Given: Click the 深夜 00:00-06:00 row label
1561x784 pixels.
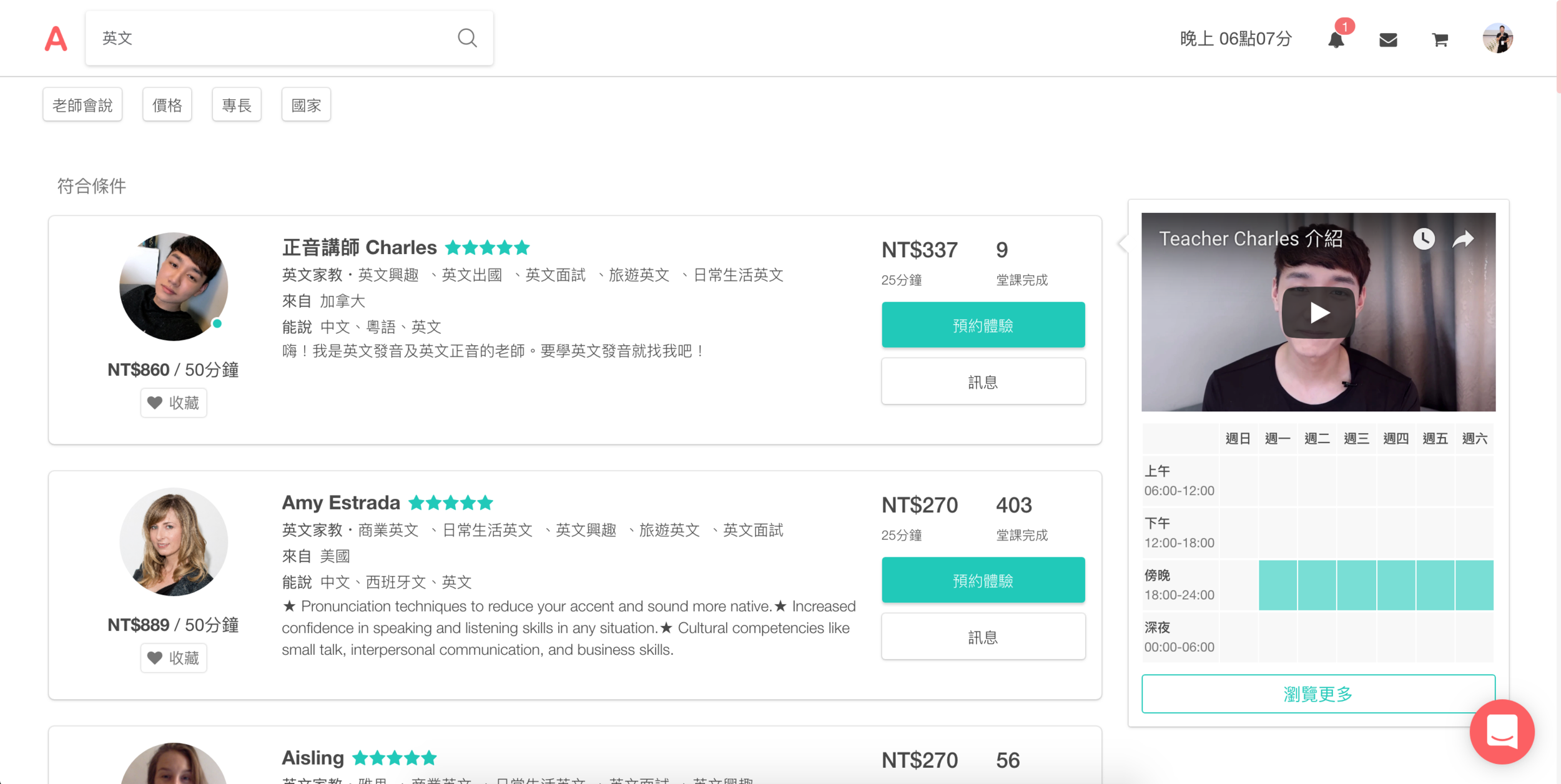Looking at the screenshot, I should tap(1179, 637).
